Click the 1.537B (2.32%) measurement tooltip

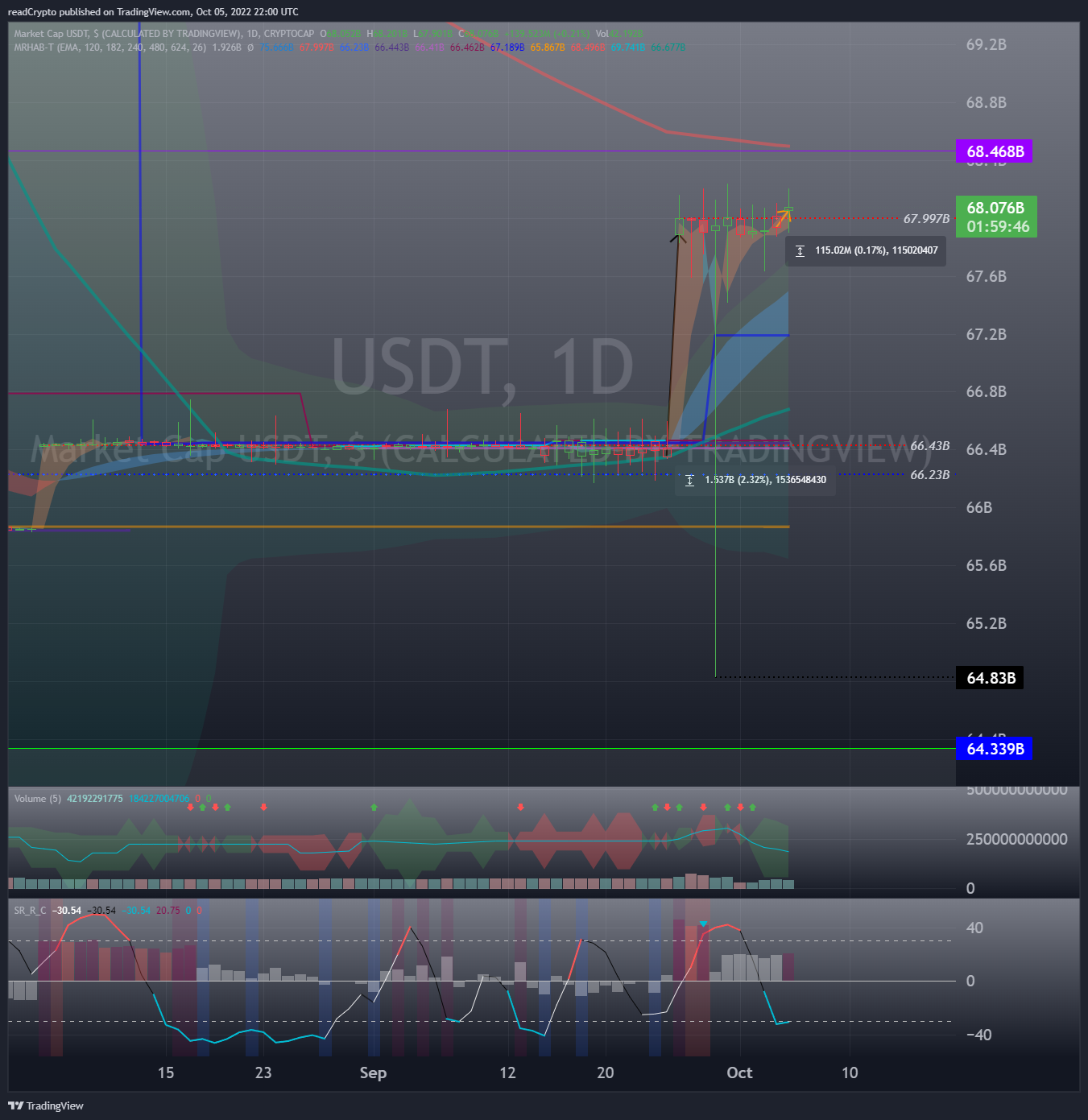click(x=755, y=480)
